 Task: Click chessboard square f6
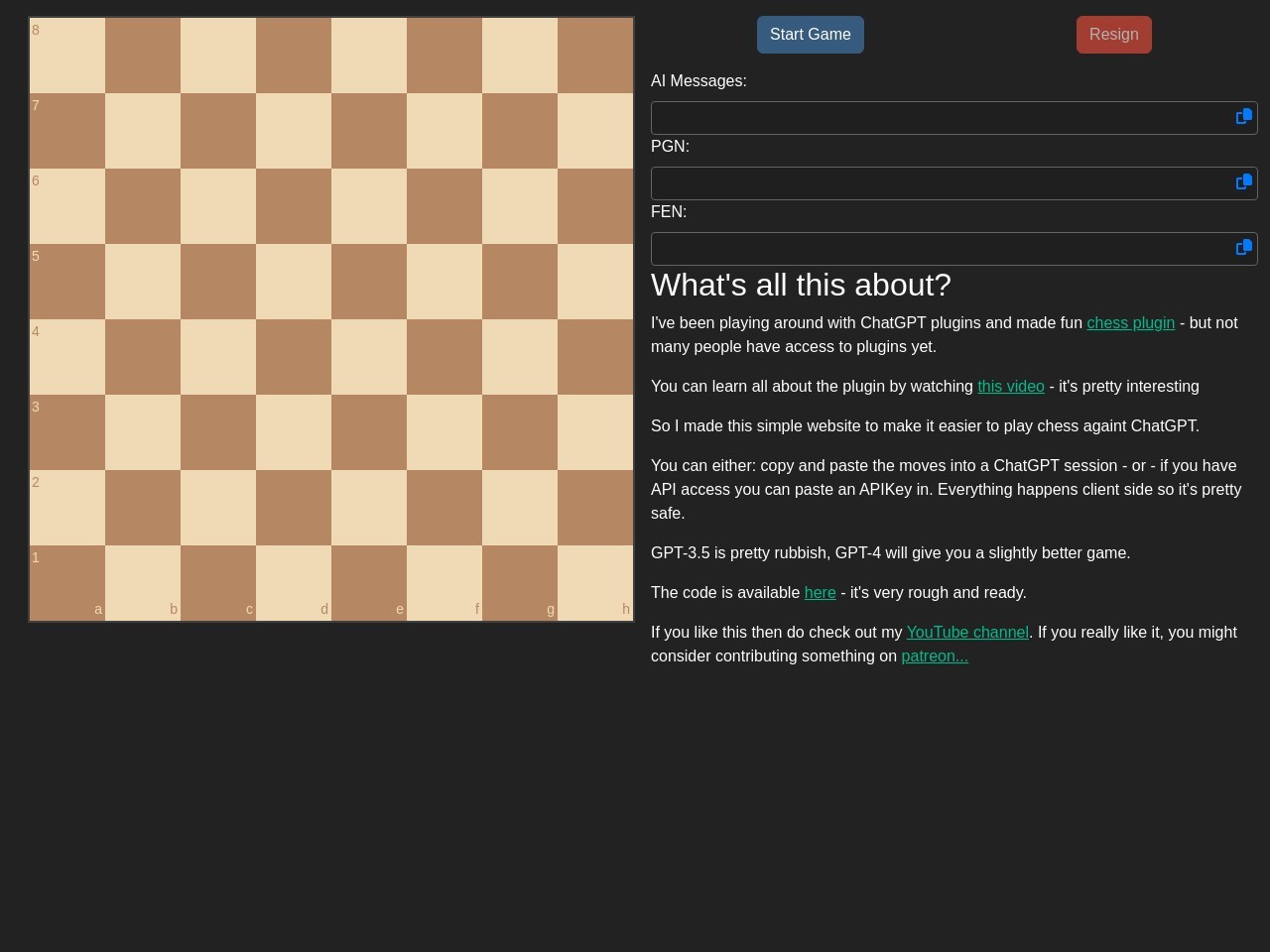tap(444, 206)
